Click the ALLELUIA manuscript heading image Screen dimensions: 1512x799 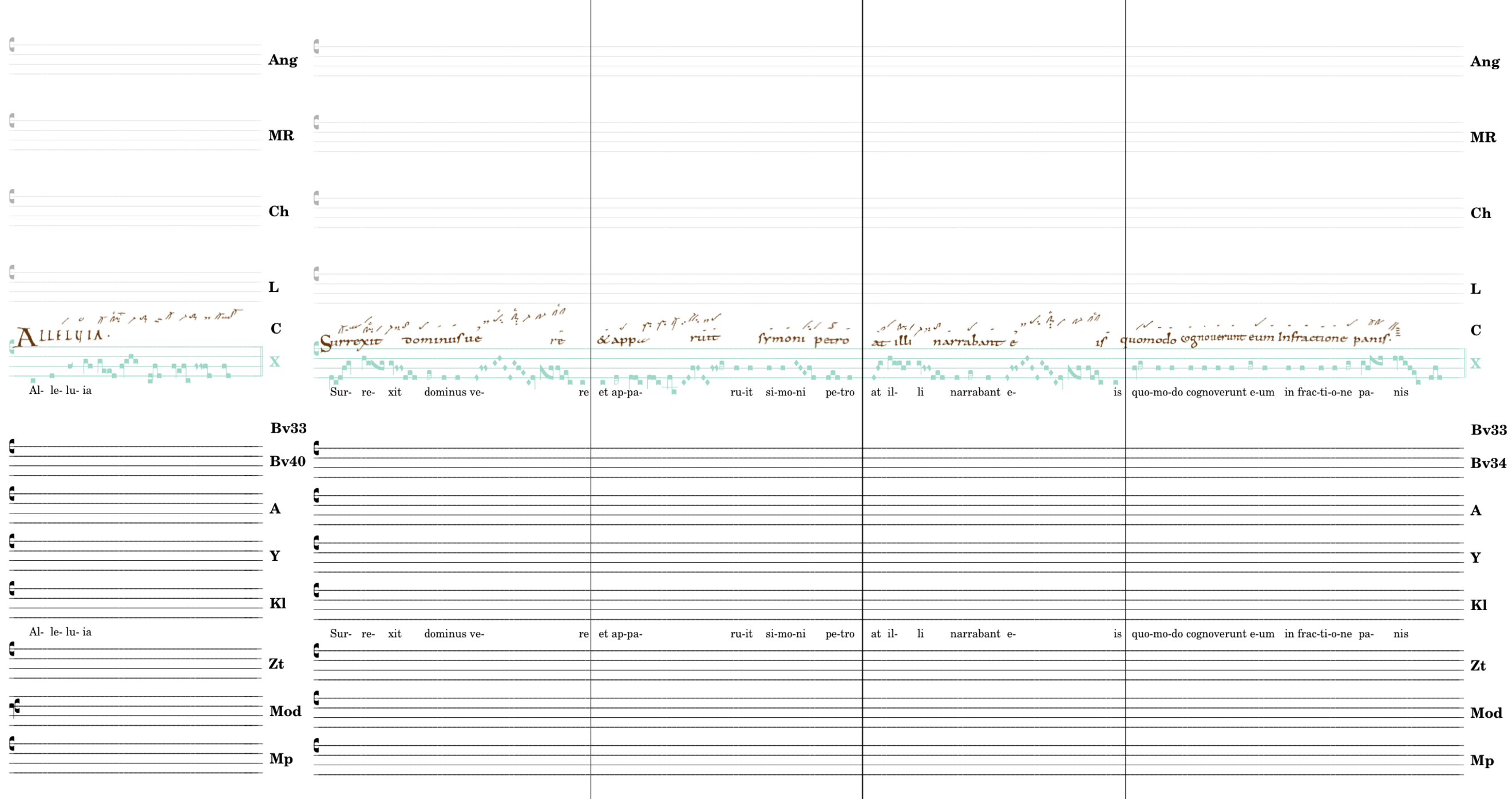[62, 337]
